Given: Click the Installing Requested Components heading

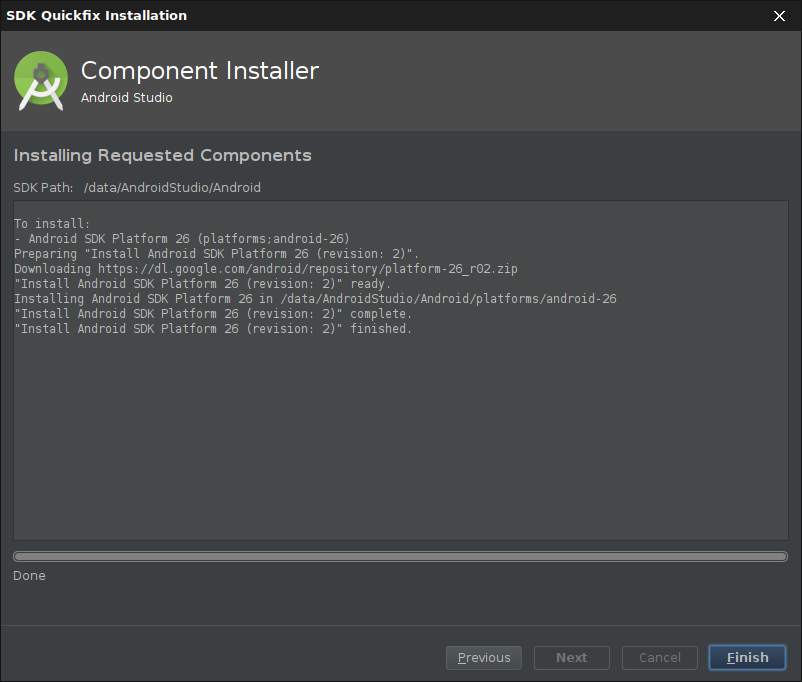Looking at the screenshot, I should (162, 156).
